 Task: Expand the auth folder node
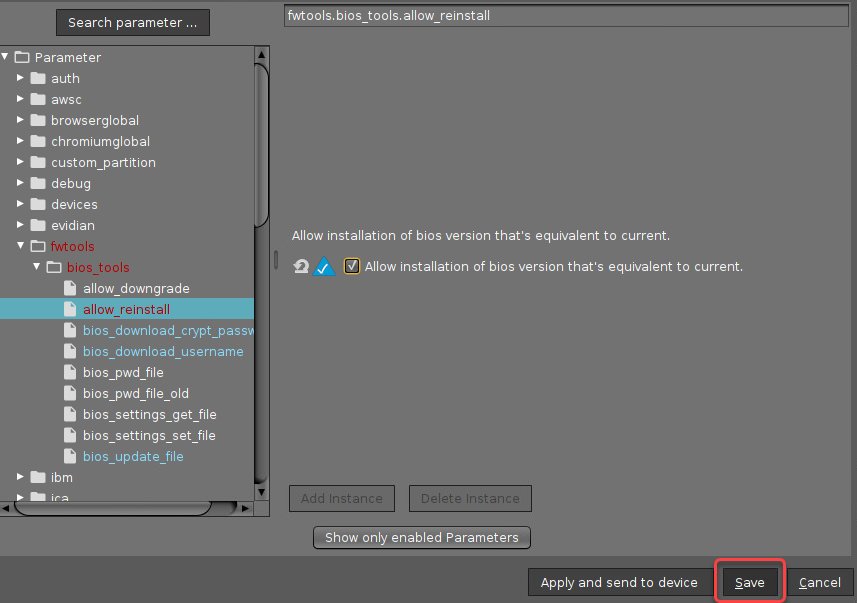(20, 78)
